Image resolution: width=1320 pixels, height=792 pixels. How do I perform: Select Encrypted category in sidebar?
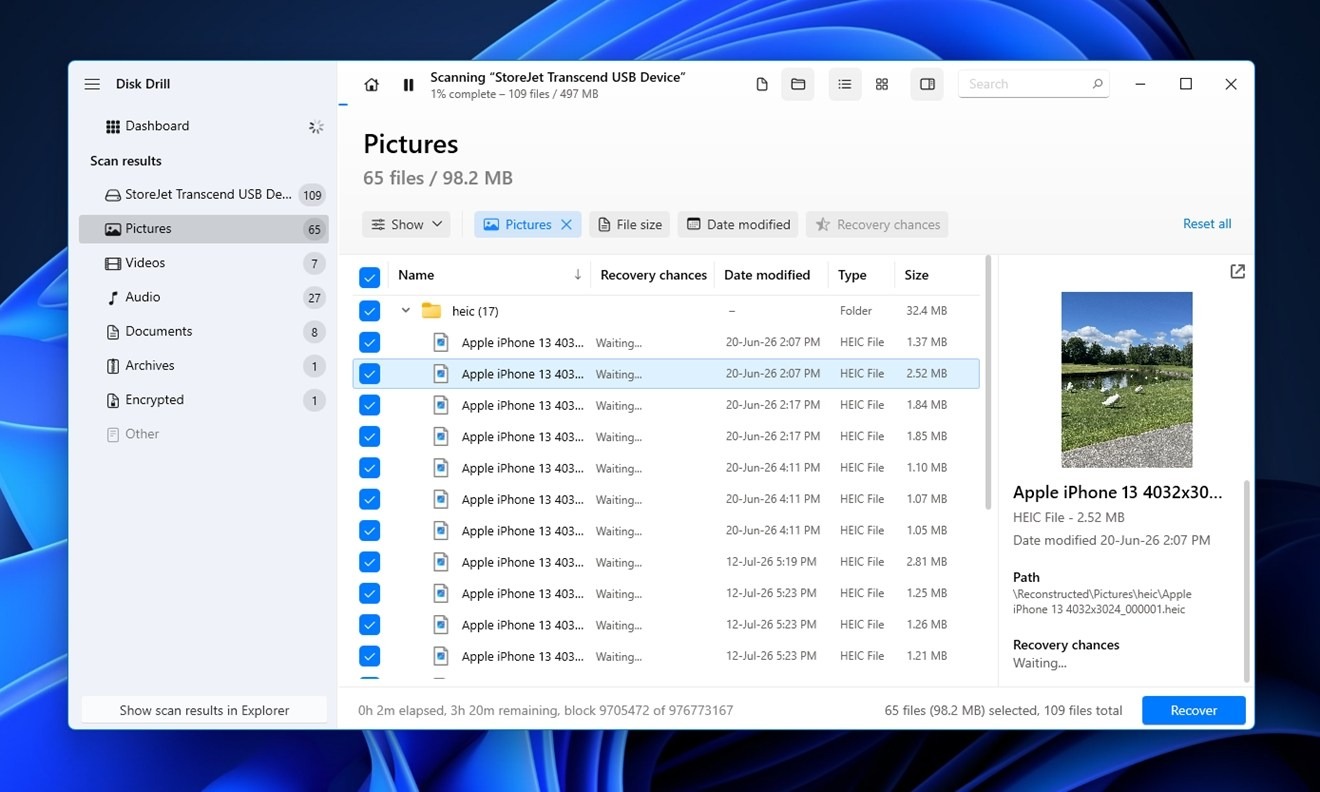[204, 400]
